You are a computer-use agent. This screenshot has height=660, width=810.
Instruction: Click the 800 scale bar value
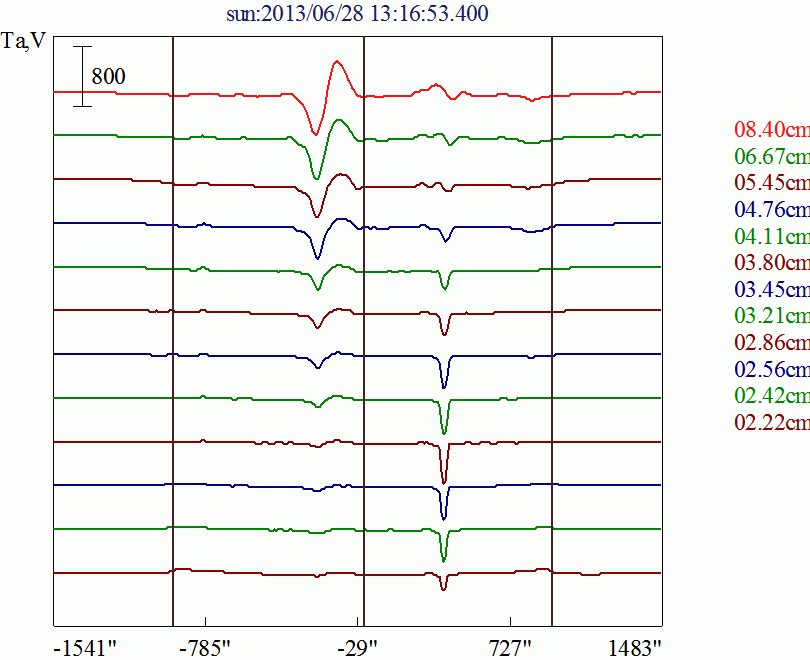pyautogui.click(x=108, y=76)
